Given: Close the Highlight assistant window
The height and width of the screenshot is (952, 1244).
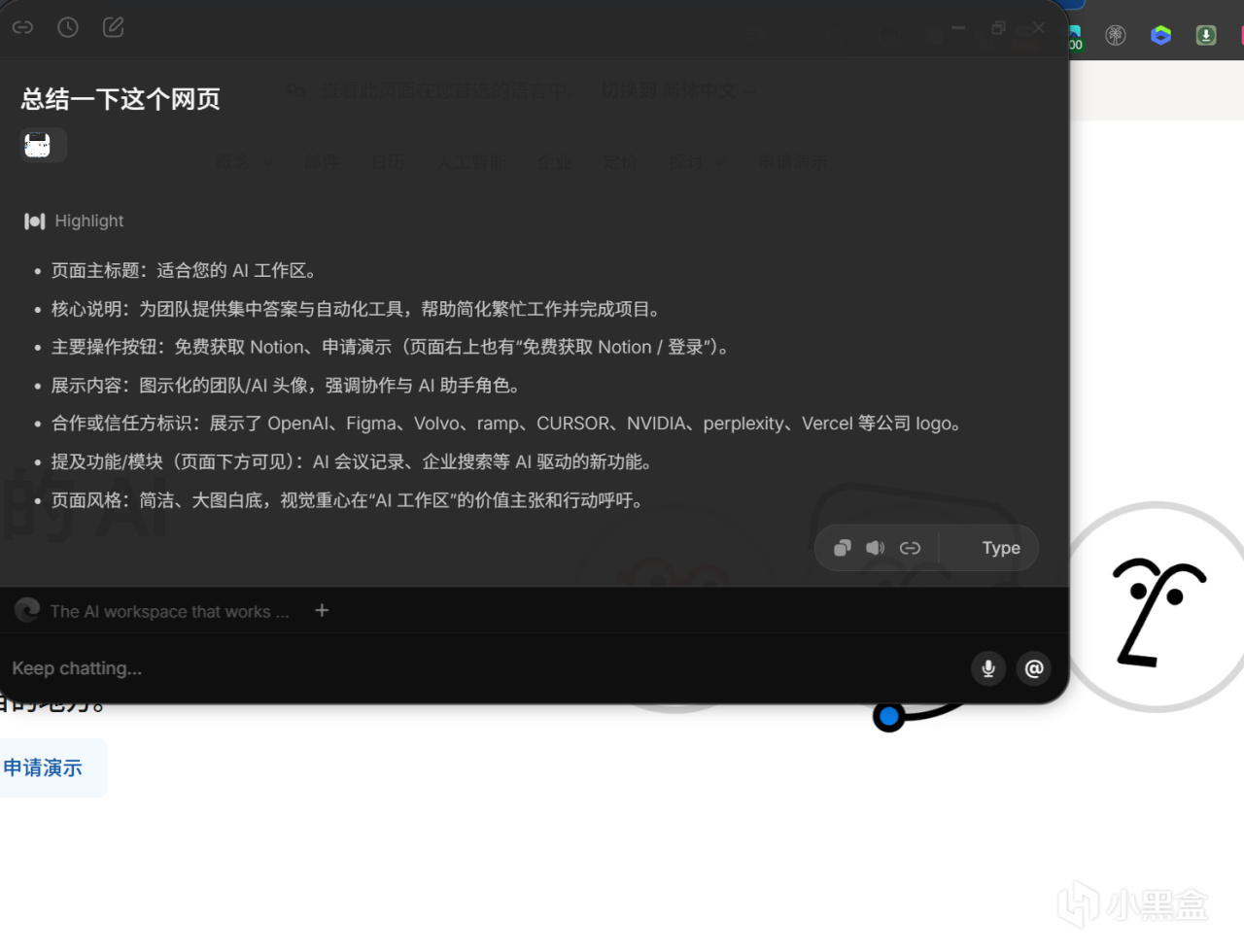Looking at the screenshot, I should [1039, 28].
